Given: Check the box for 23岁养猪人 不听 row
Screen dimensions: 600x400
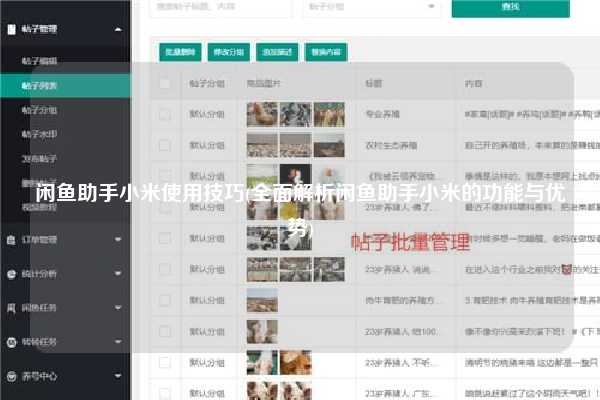Looking at the screenshot, I should pyautogui.click(x=165, y=362).
